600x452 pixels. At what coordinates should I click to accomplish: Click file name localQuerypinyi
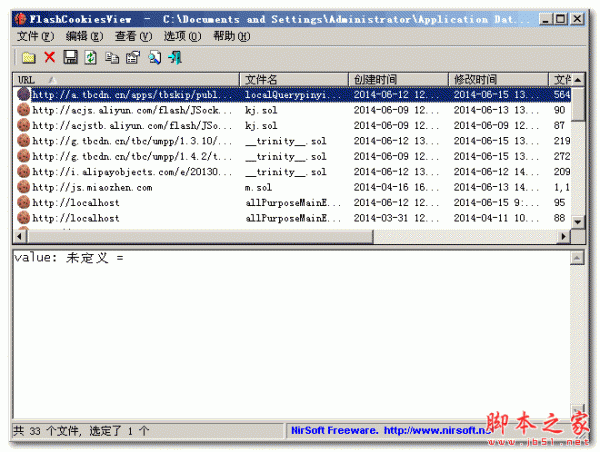[x=292, y=95]
